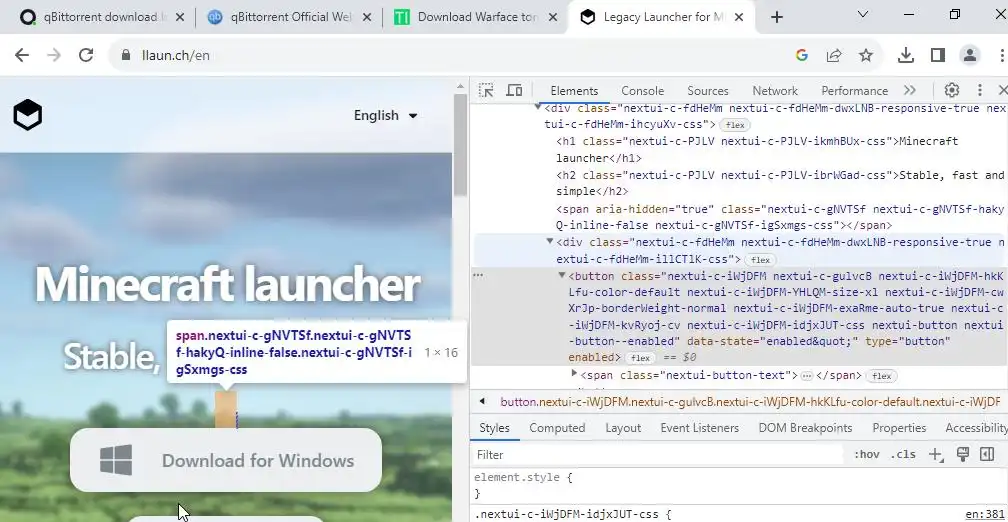Activate the DevTools inspect element picker
This screenshot has width=1008, height=522.
tap(486, 91)
